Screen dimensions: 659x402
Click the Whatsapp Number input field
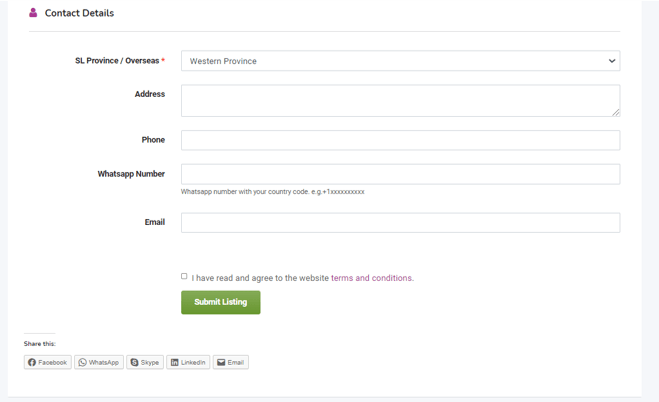coord(400,174)
